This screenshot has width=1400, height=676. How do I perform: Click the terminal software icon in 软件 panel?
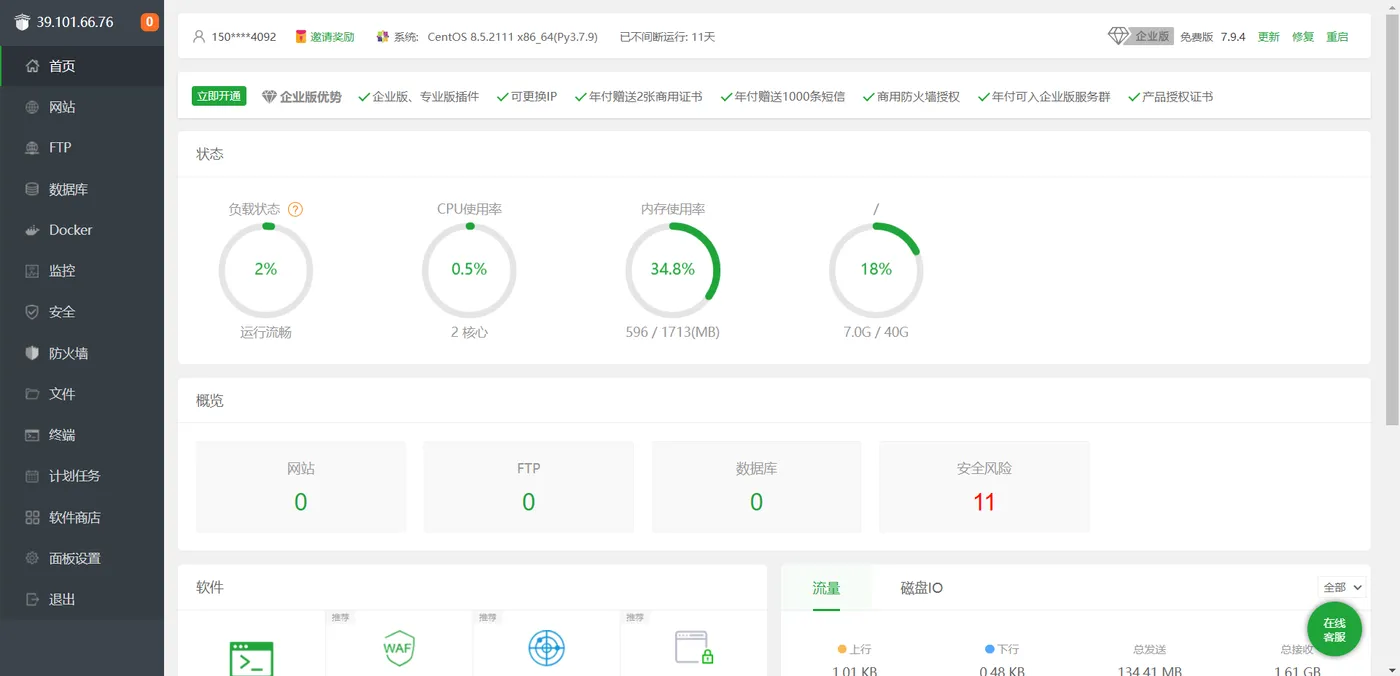(251, 659)
